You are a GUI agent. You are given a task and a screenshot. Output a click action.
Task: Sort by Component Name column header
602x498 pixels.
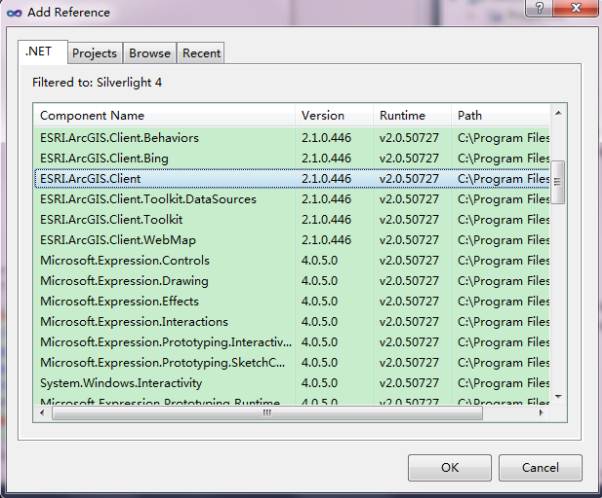click(164, 116)
